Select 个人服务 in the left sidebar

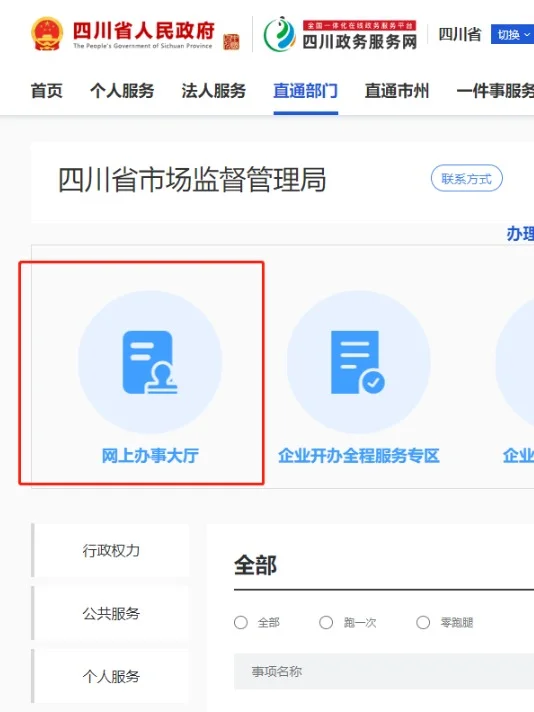click(111, 676)
